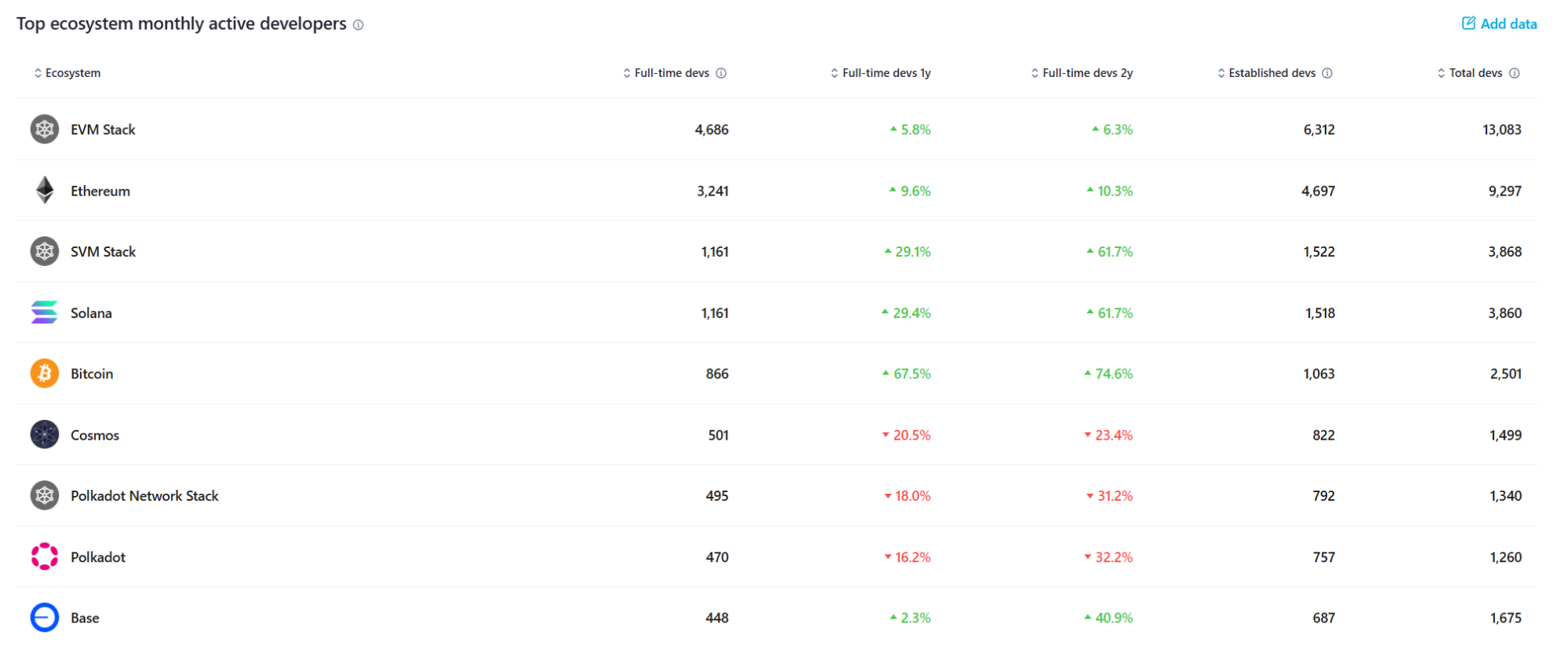
Task: Select Cosmos full-time devs value 501
Action: [x=719, y=435]
